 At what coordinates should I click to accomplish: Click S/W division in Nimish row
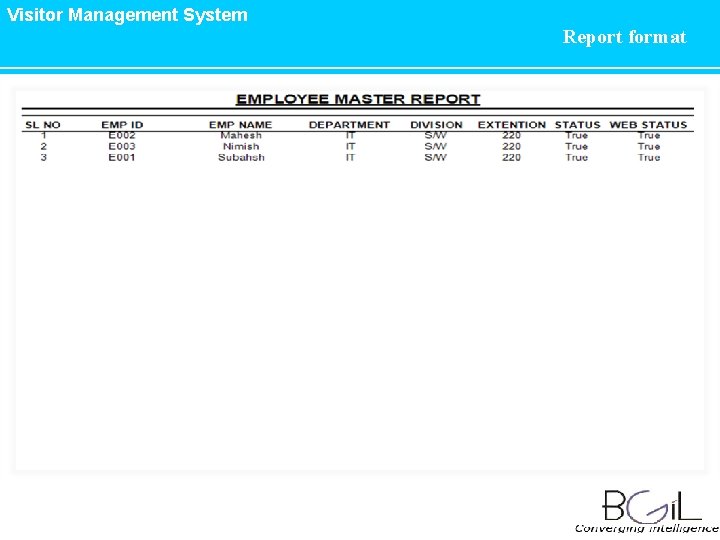click(x=435, y=146)
